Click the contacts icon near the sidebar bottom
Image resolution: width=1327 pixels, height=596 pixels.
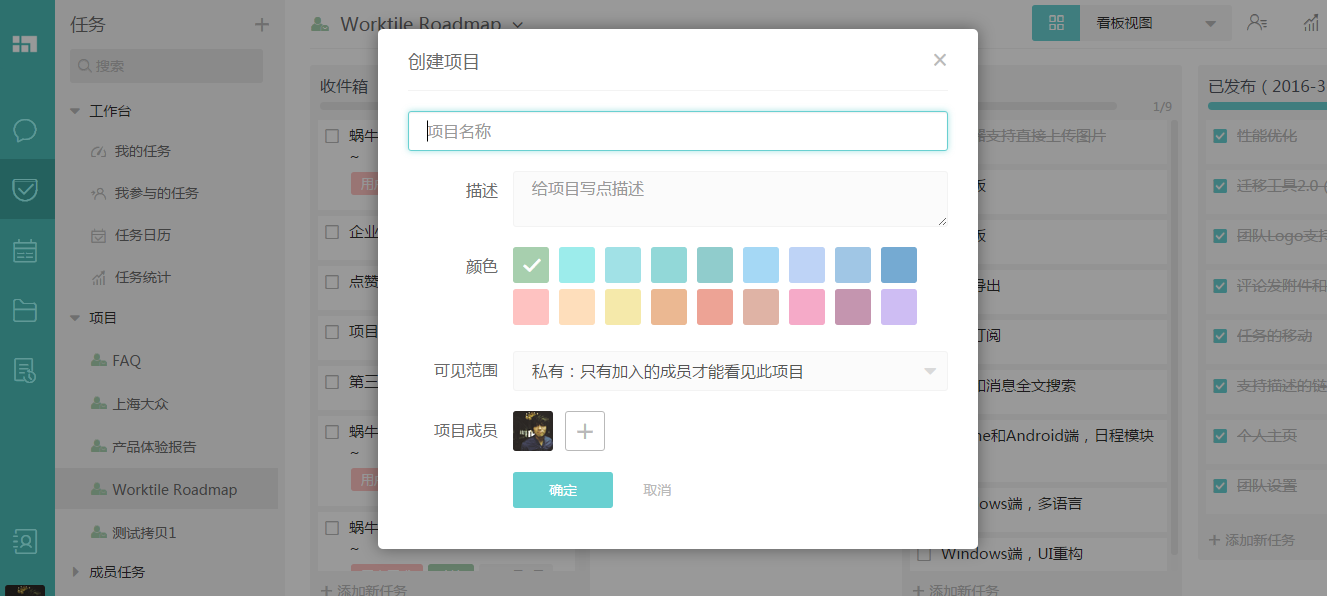coord(27,539)
